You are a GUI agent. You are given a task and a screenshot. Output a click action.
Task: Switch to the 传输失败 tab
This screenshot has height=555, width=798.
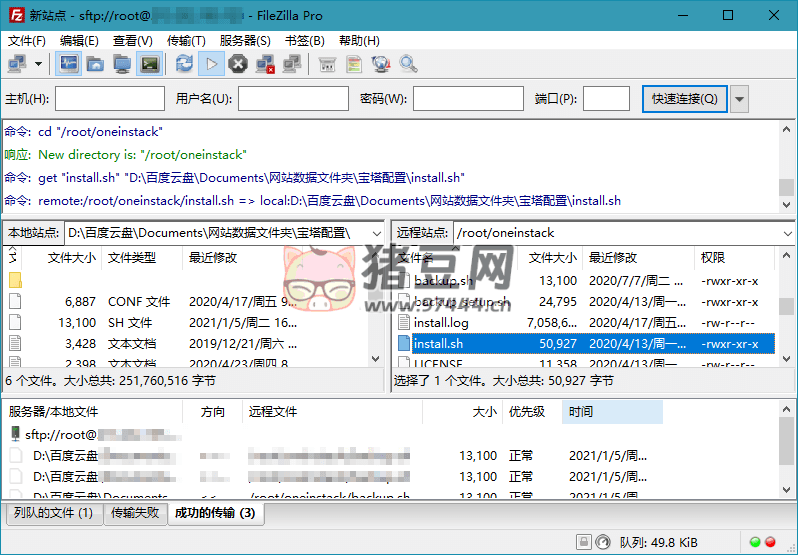click(x=133, y=514)
